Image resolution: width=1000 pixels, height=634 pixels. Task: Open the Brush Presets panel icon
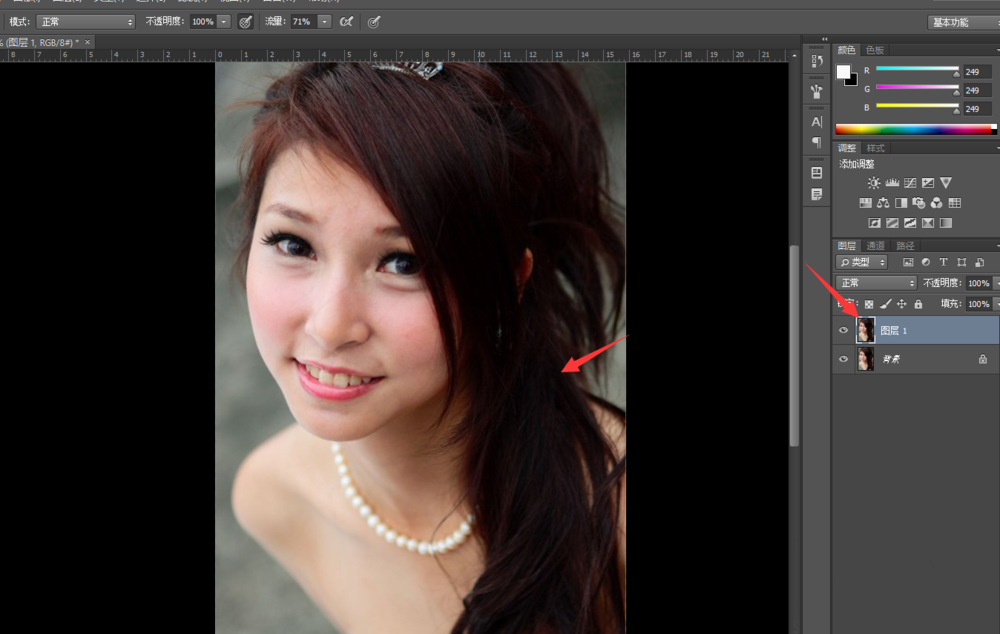(x=817, y=91)
